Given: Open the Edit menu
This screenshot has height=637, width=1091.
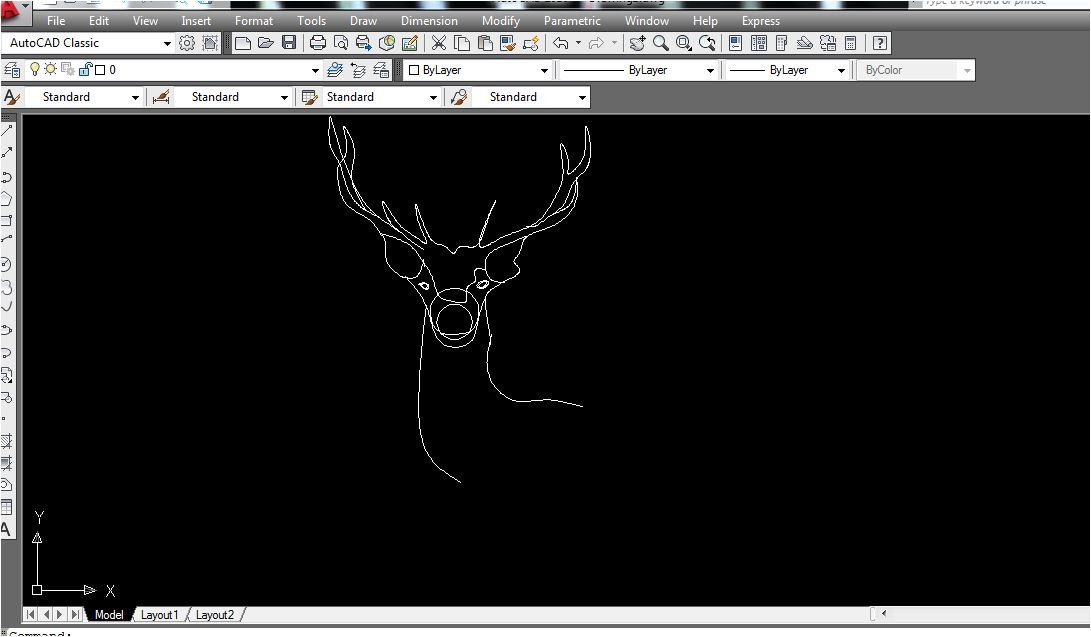Looking at the screenshot, I should tap(99, 21).
